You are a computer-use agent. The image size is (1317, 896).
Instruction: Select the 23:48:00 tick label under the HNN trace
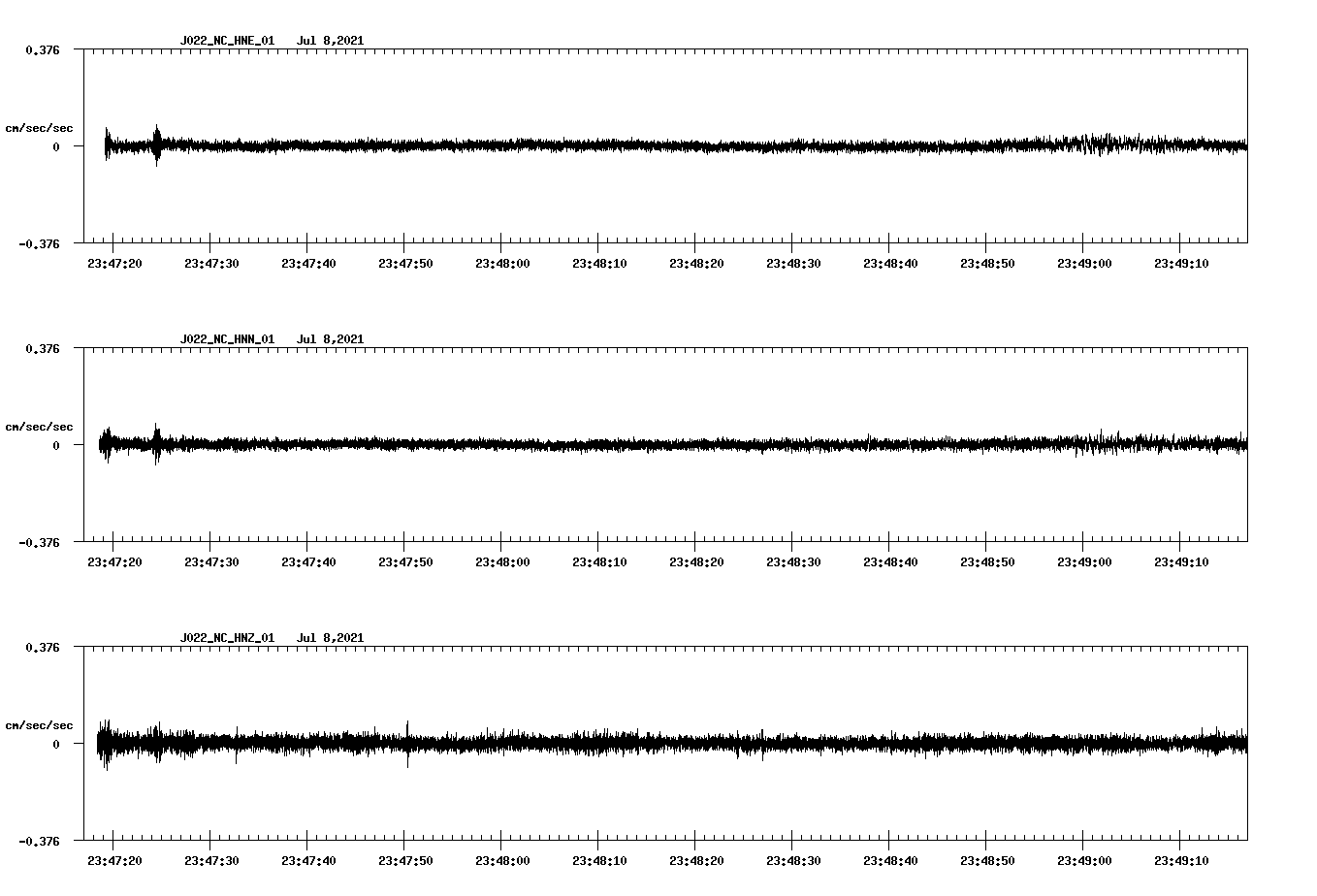[x=504, y=559]
